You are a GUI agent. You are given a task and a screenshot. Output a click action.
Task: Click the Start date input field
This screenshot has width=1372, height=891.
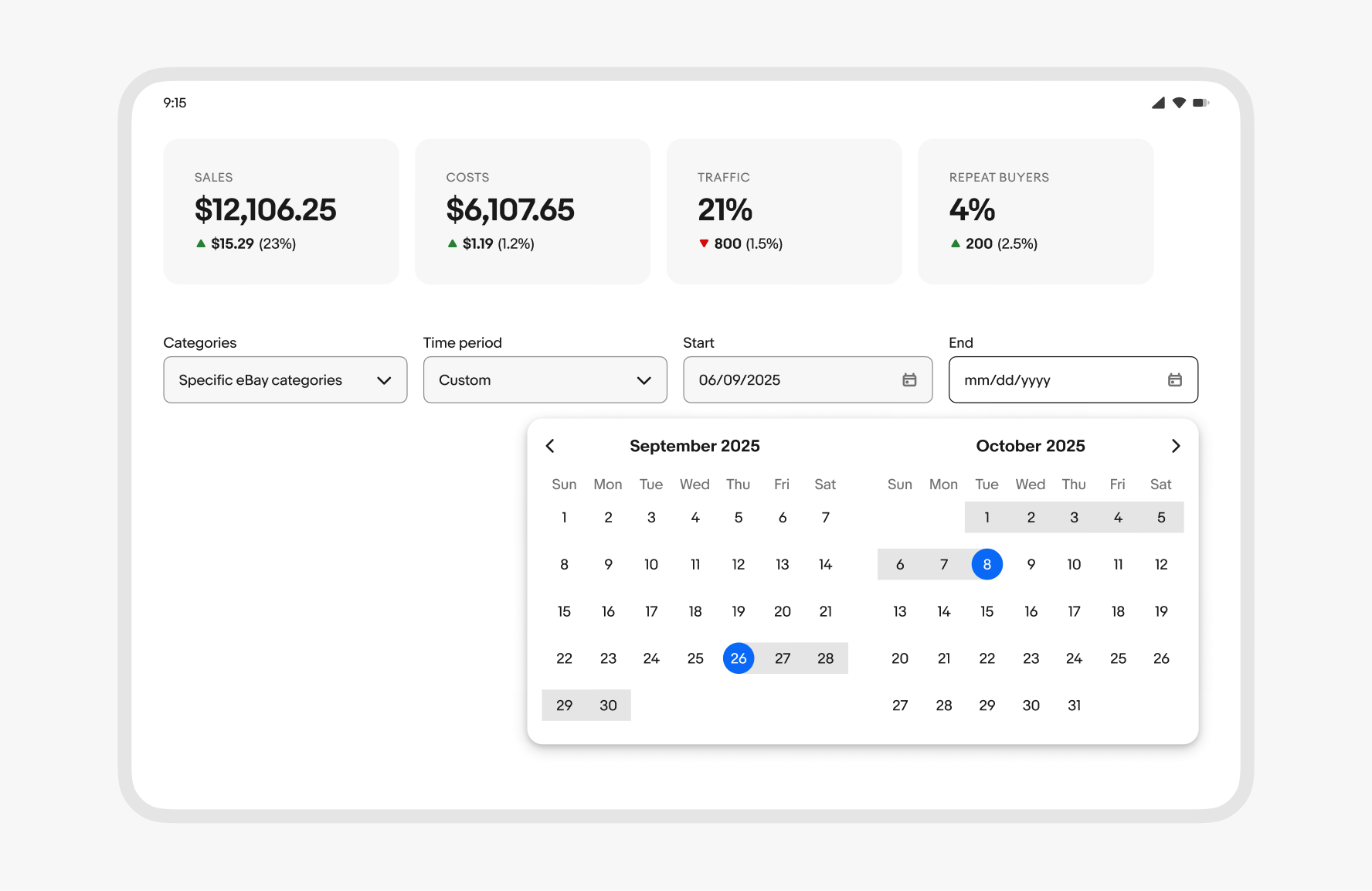coord(807,379)
